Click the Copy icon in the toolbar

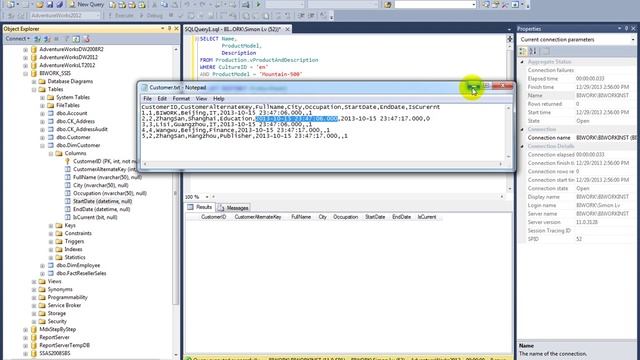tap(164, 4)
